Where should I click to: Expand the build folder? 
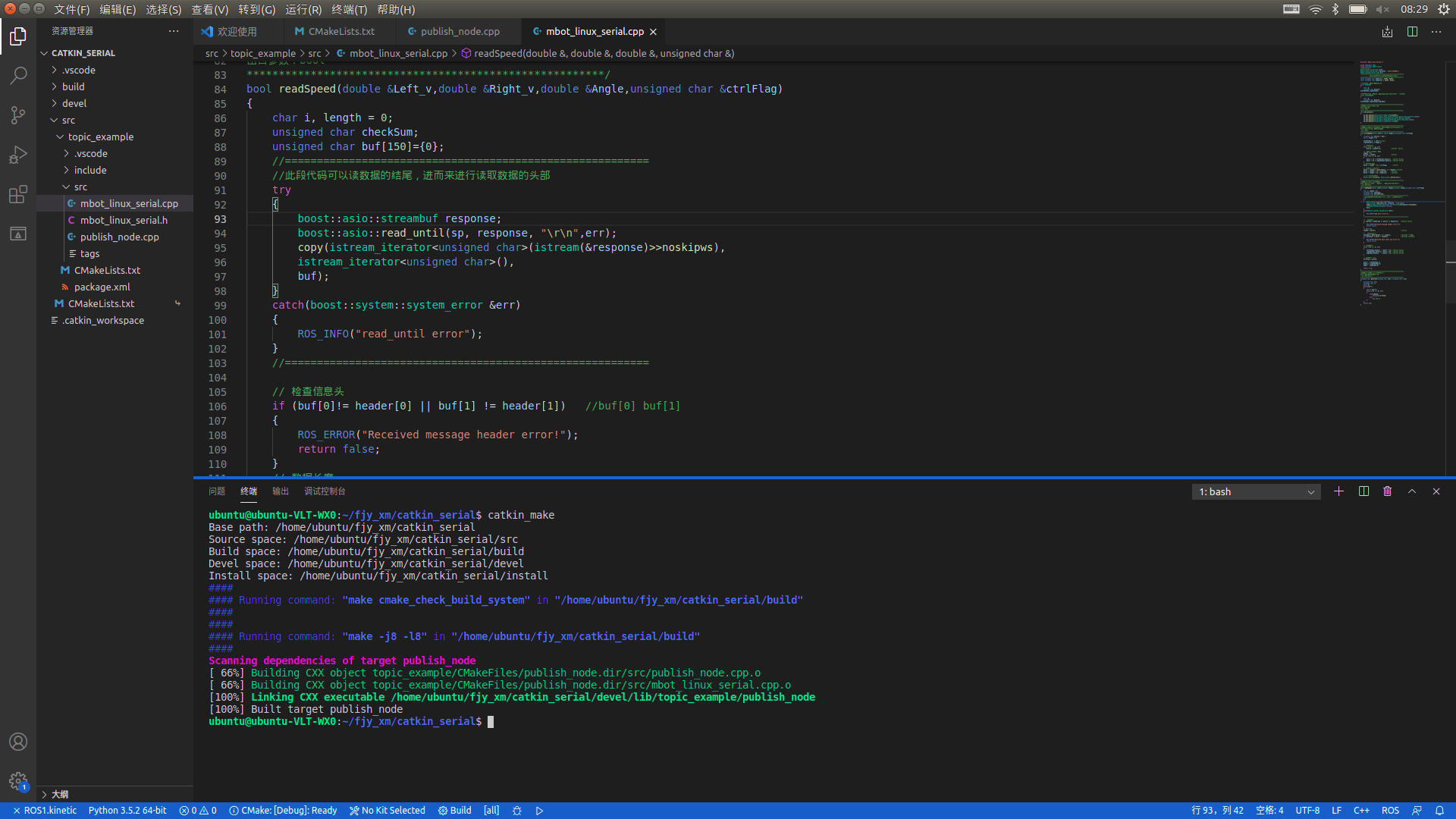73,86
